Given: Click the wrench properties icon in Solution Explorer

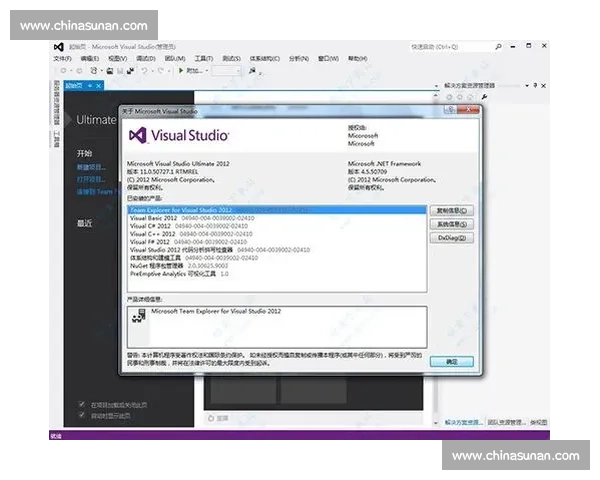Looking at the screenshot, I should click(x=484, y=97).
